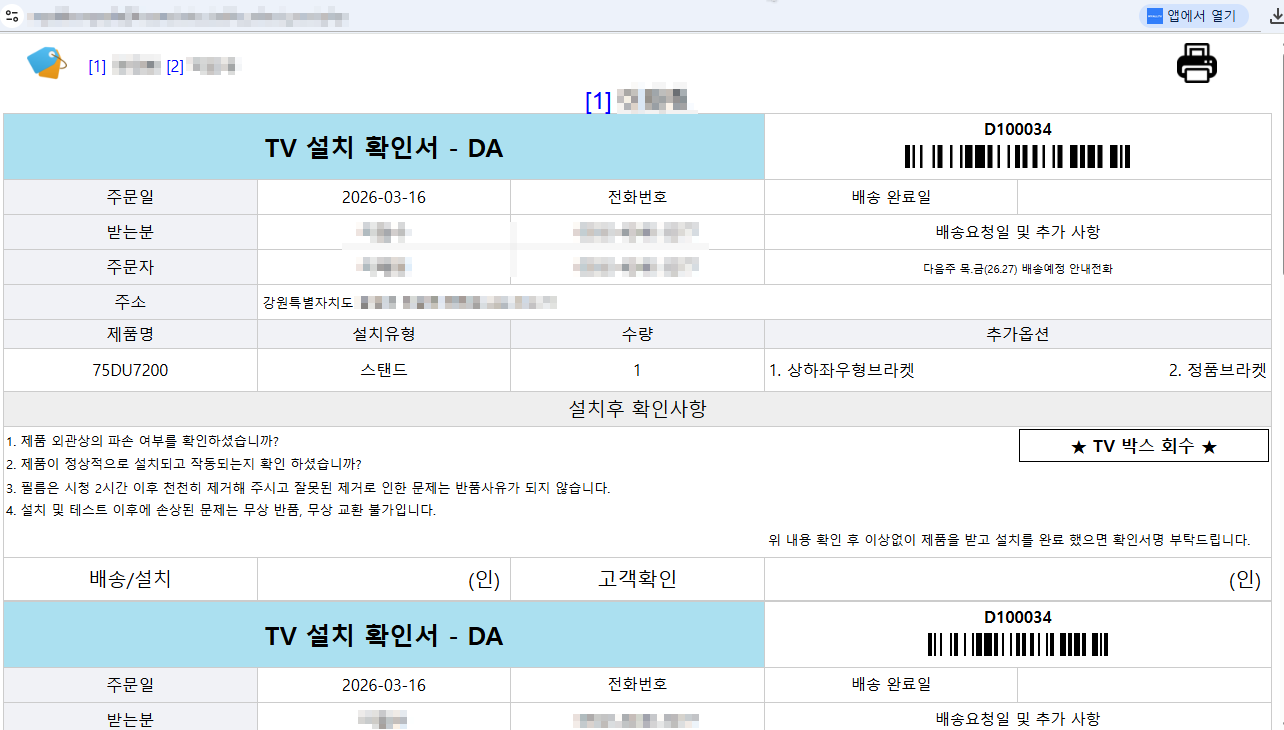
Task: Click the quantity value 1 in the 수량 column
Action: [637, 370]
